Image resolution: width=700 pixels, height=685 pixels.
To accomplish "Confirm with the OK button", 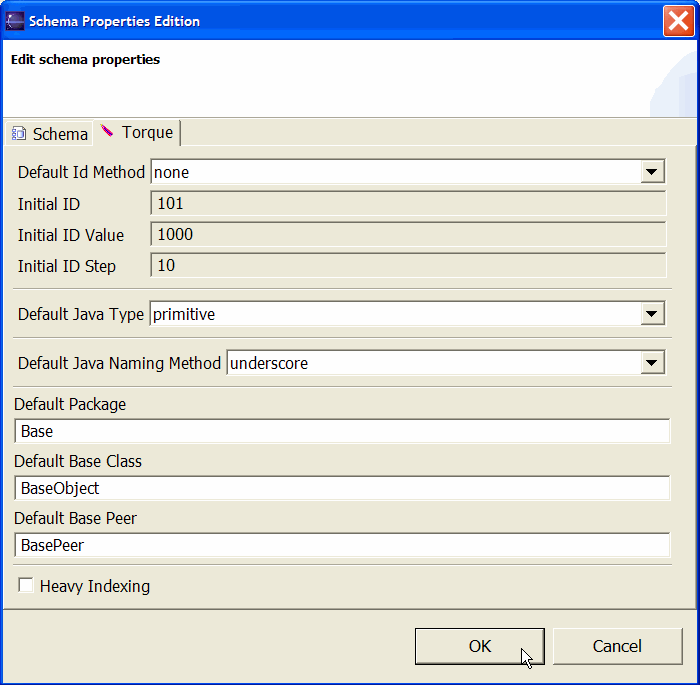I will [x=479, y=646].
